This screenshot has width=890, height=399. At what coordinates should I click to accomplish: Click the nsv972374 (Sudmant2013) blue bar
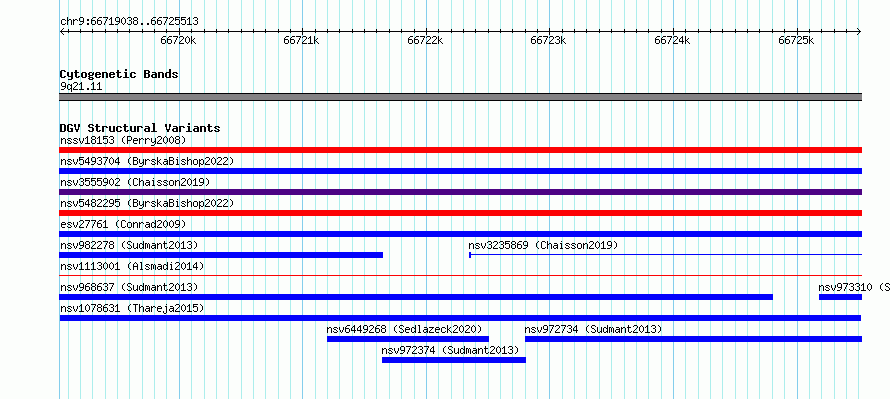pyautogui.click(x=454, y=360)
